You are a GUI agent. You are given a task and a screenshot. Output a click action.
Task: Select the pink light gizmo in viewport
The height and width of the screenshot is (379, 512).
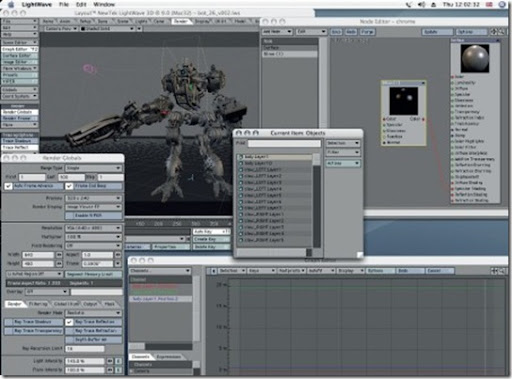[x=89, y=69]
